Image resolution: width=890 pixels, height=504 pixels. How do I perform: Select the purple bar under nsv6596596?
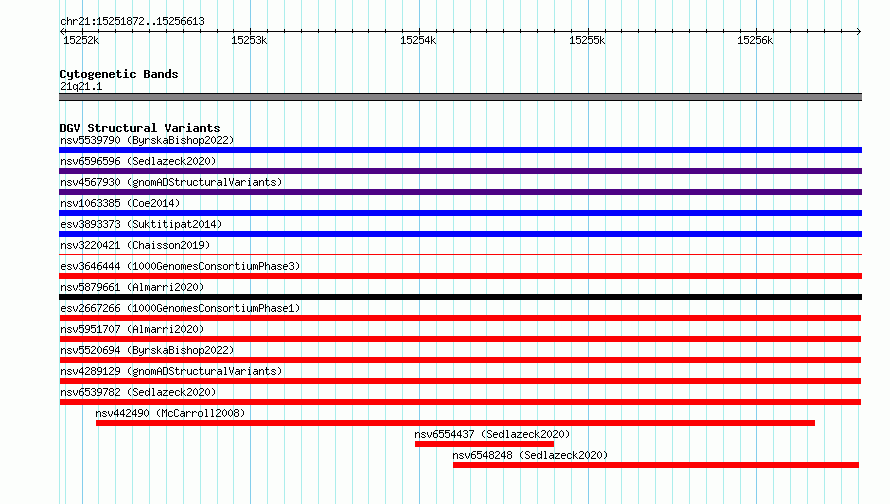[x=460, y=171]
